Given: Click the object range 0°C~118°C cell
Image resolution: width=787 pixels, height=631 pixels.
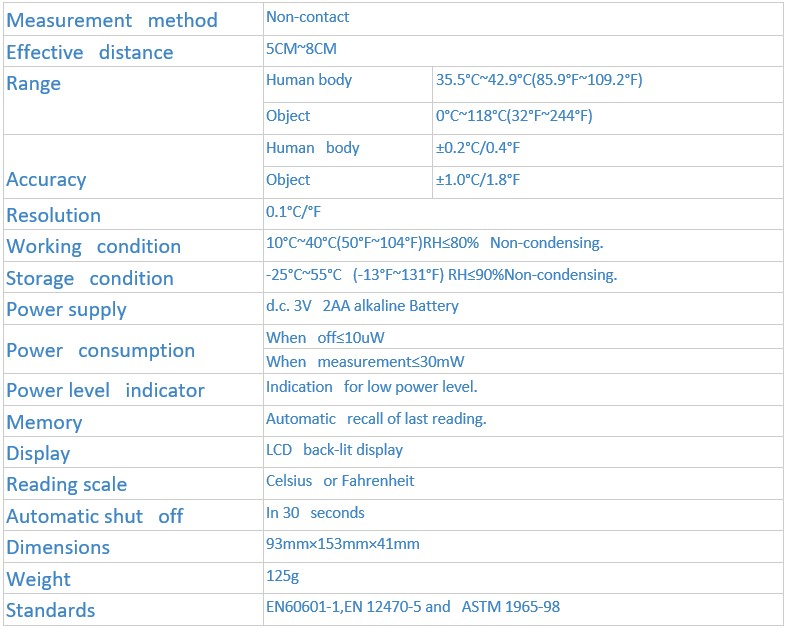Looking at the screenshot, I should click(x=514, y=116).
